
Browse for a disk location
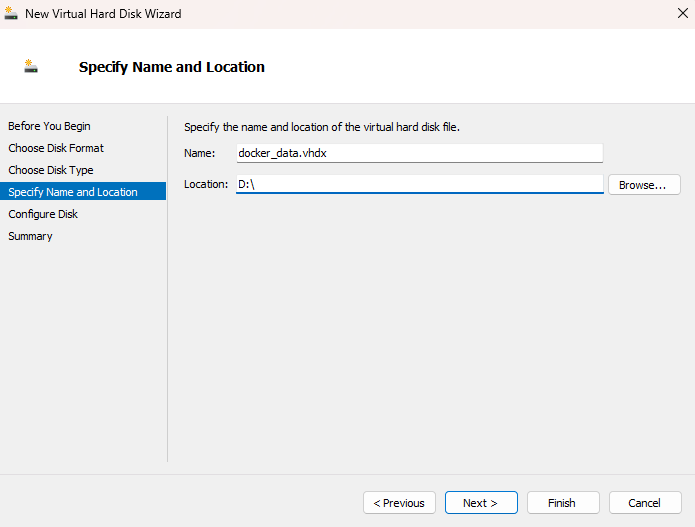644,185
